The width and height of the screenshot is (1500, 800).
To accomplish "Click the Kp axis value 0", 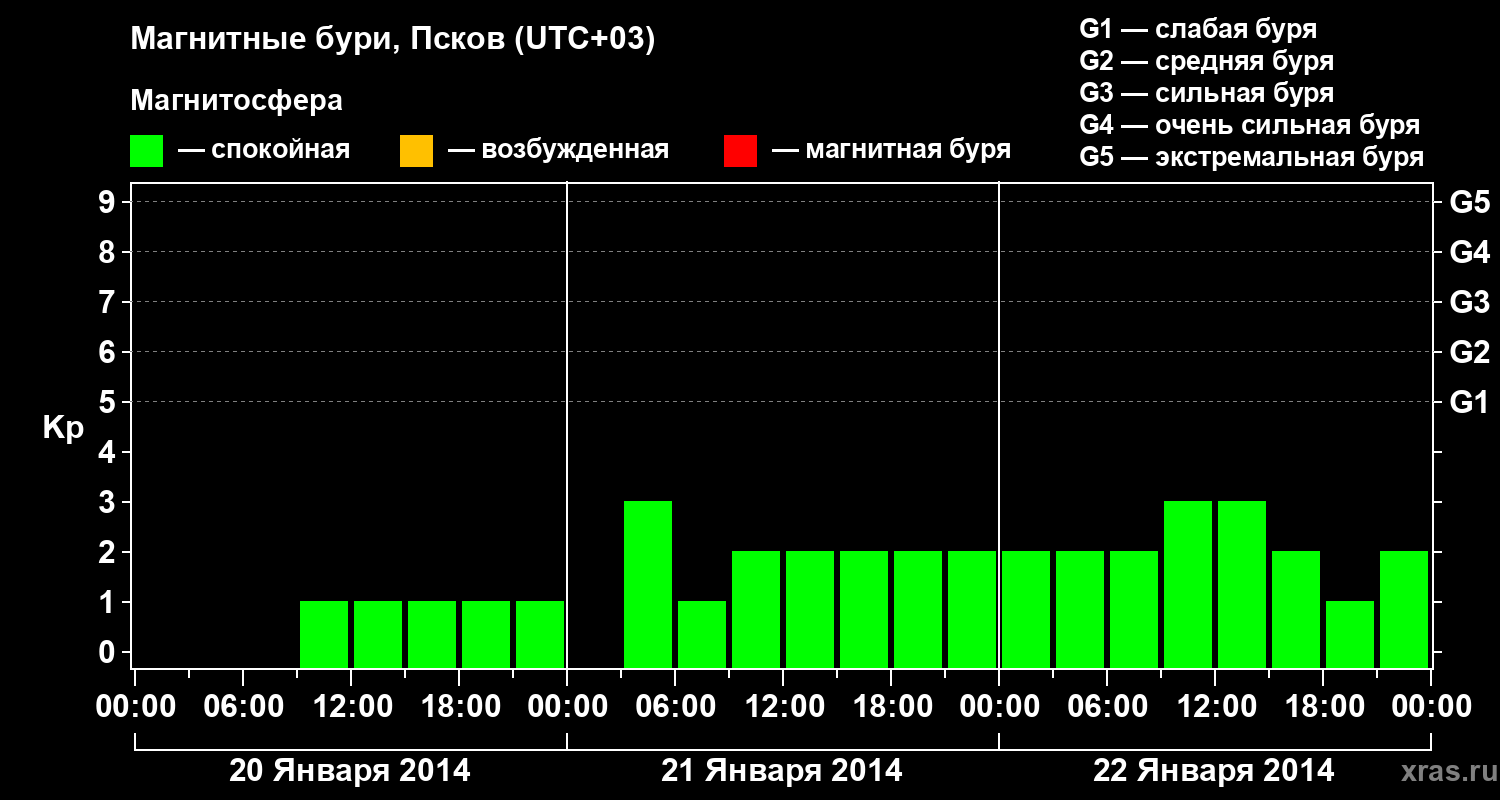I will pyautogui.click(x=108, y=652).
